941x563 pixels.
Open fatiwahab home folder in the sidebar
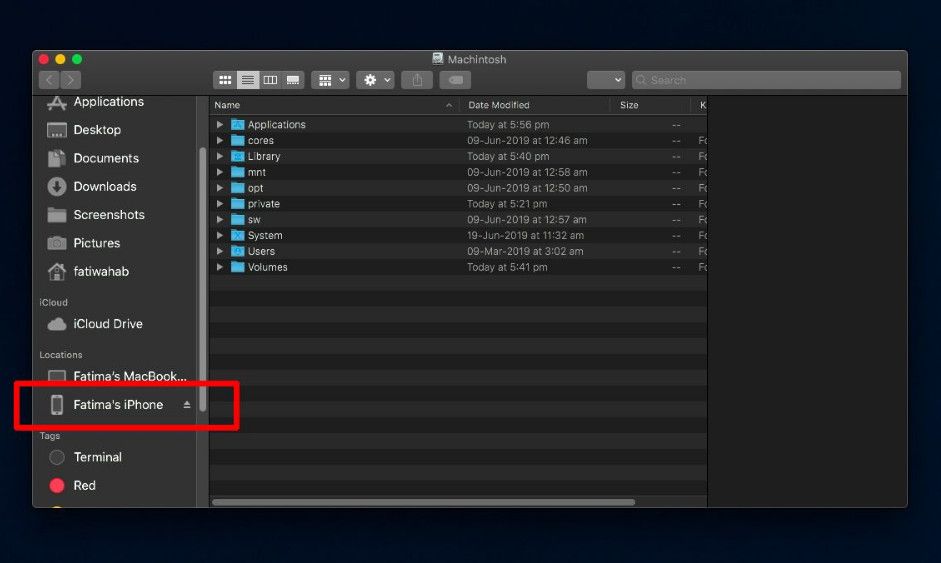(x=101, y=271)
